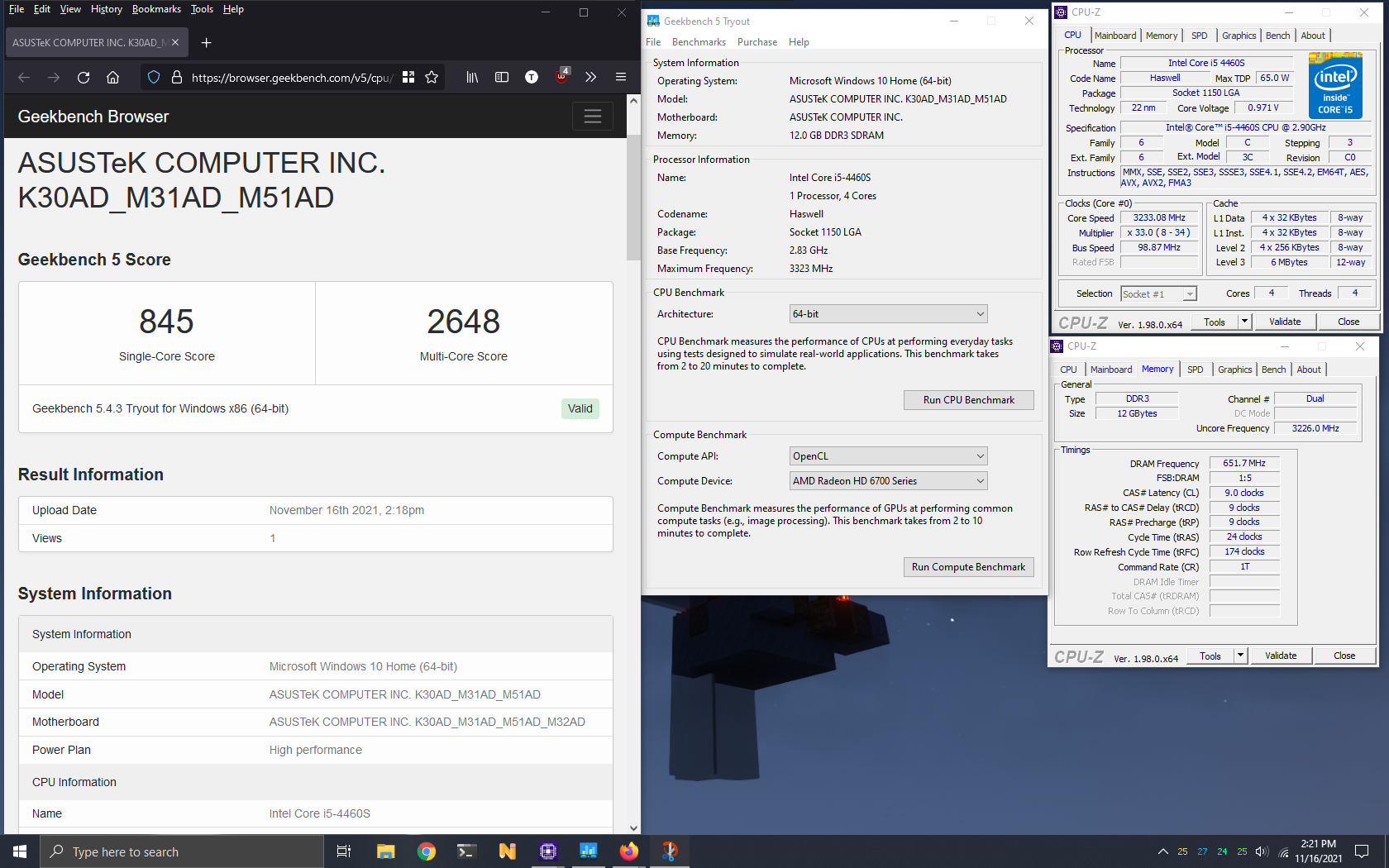Viewport: 1389px width, 868px height.
Task: Open Tools dropdown arrow in upper CPU-Z
Action: 1245,322
